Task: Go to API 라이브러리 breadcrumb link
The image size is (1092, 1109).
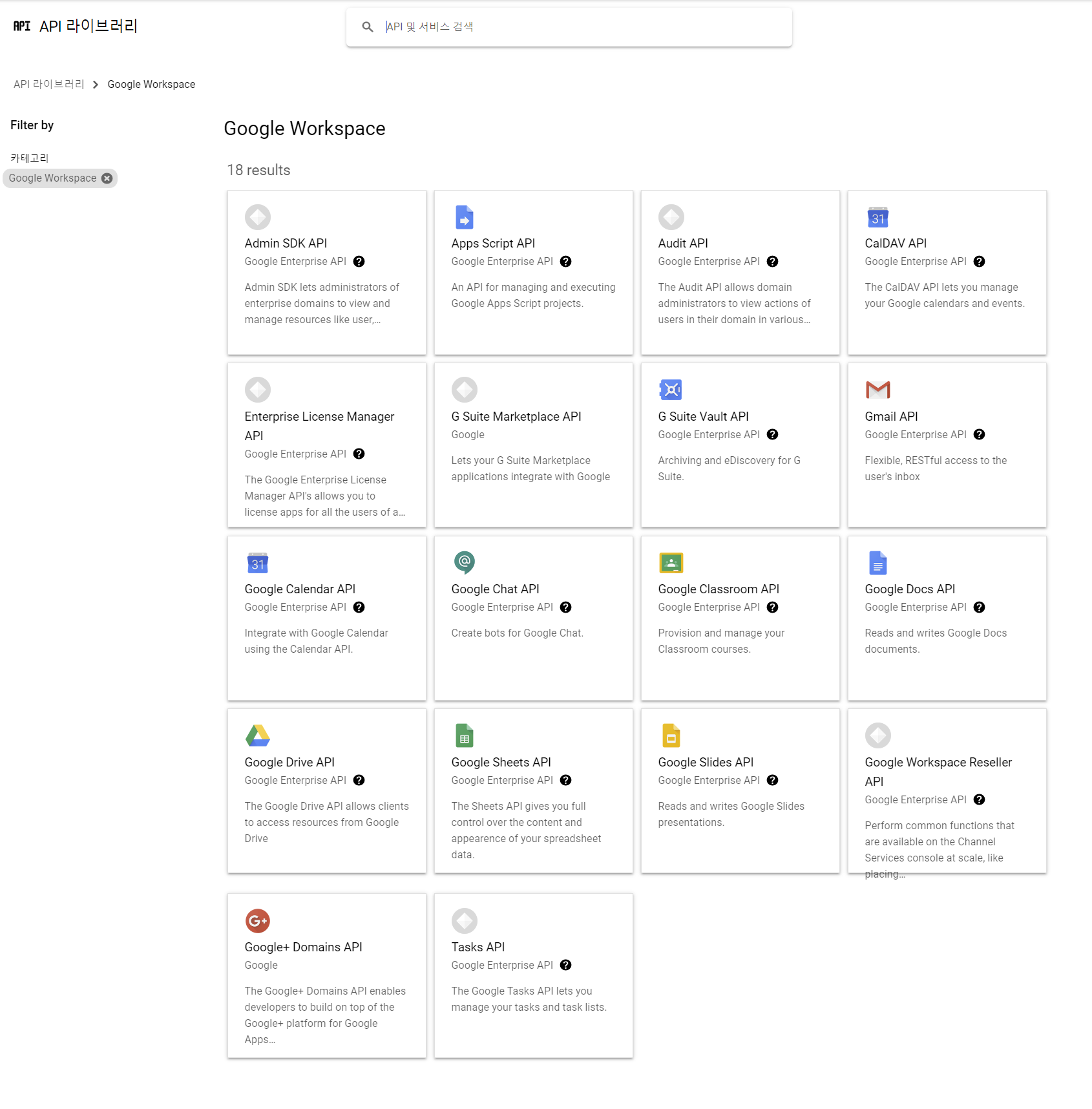Action: pos(49,84)
